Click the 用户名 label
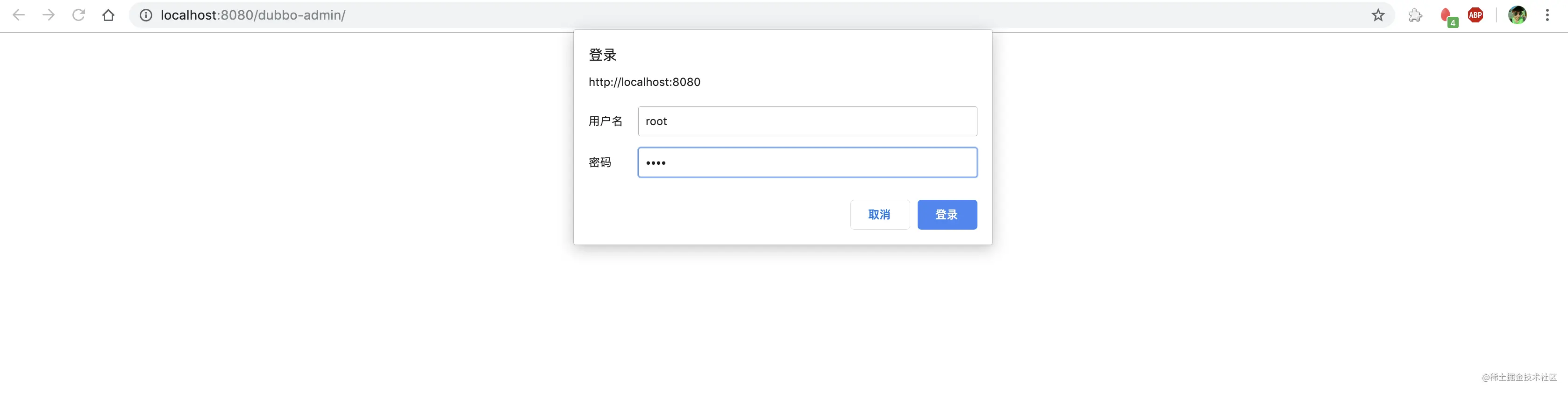The image size is (1568, 393). tap(606, 121)
